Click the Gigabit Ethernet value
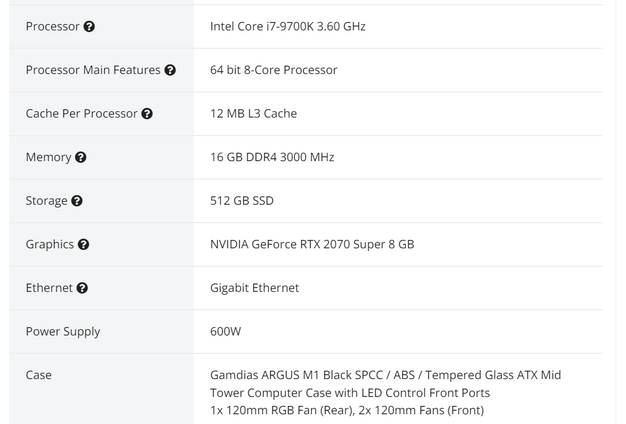Screen dimensions: 626x424 click(254, 287)
